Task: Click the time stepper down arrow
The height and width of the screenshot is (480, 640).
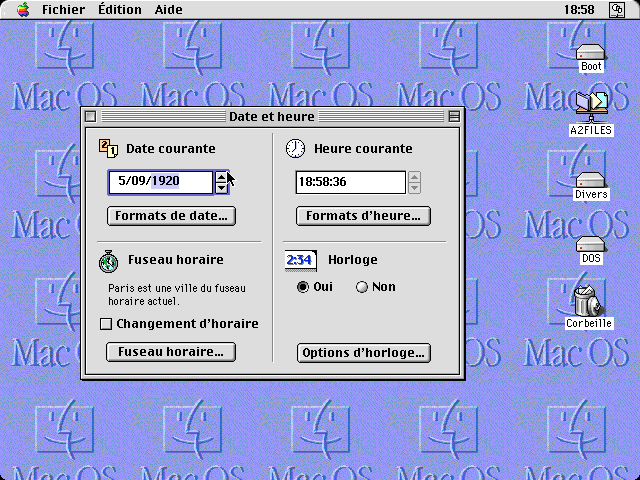Action: coord(414,188)
